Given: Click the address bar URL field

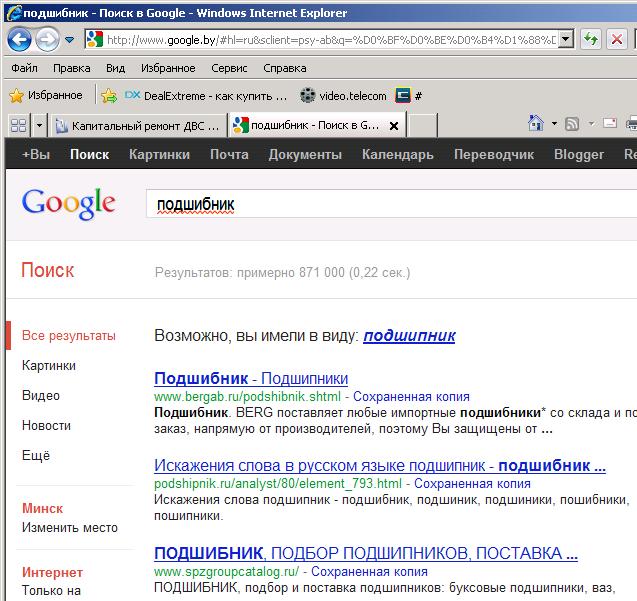Looking at the screenshot, I should pos(330,39).
